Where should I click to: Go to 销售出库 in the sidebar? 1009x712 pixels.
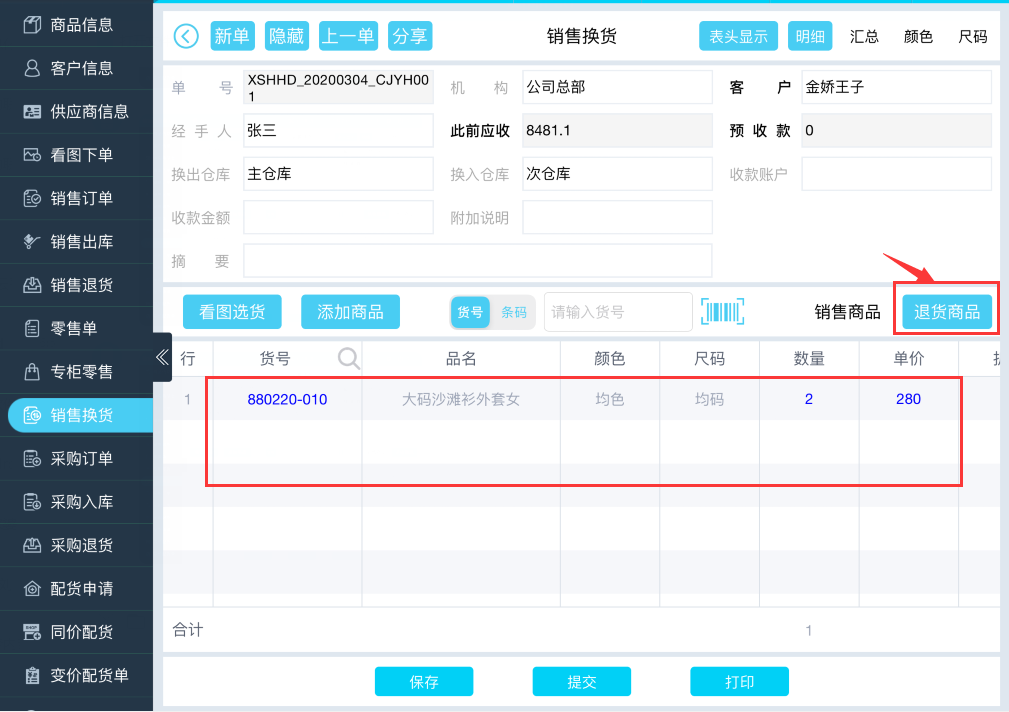(80, 242)
